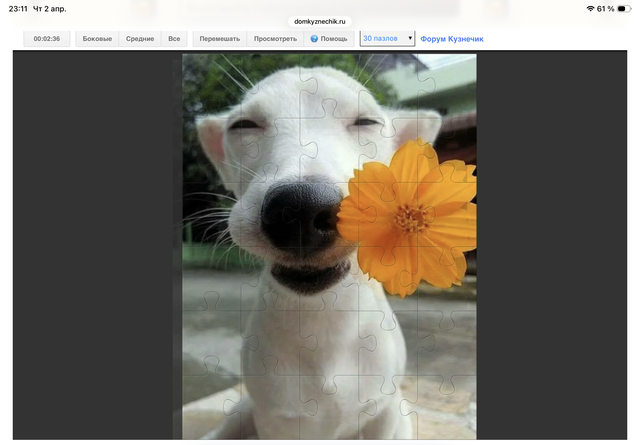
Task: Click the dog's closed eye on the left
Action: click(245, 126)
